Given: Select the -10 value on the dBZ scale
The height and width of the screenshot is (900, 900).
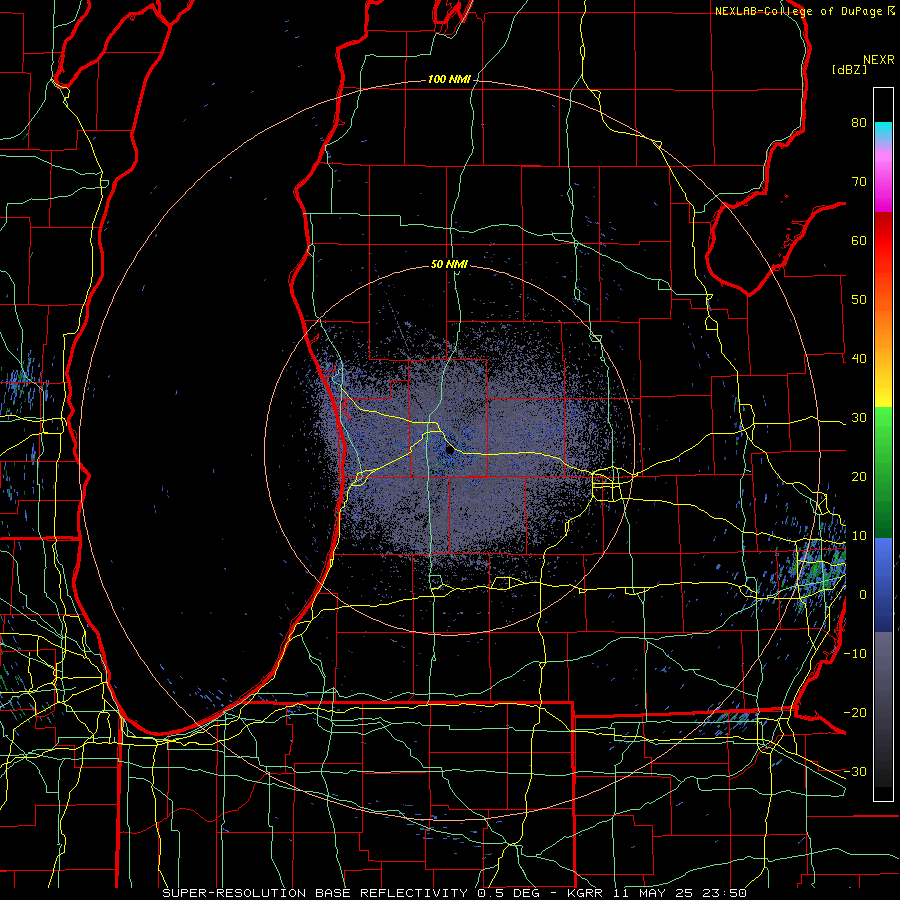Looking at the screenshot, I should click(855, 654).
